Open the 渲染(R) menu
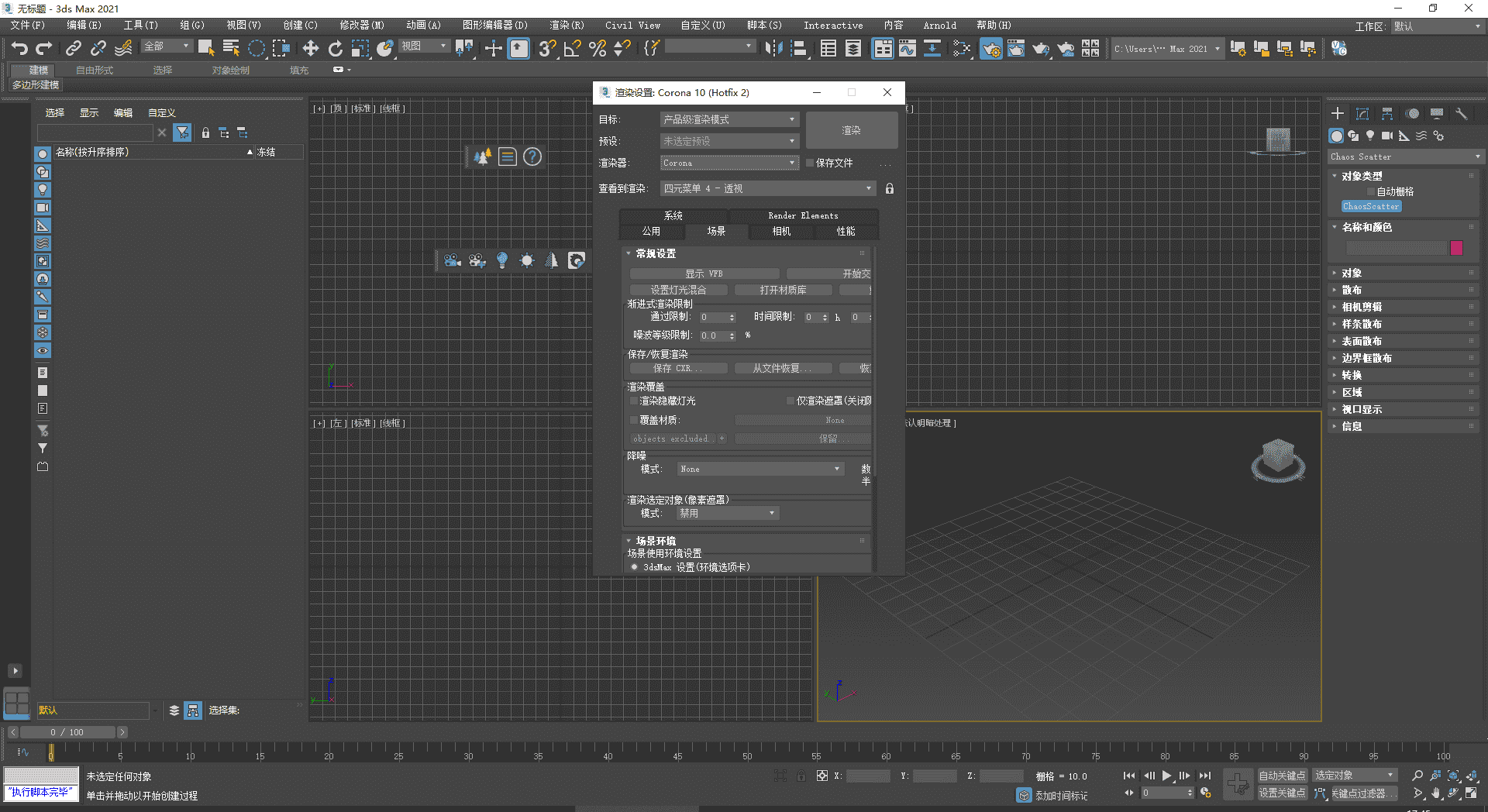Screen dimensions: 1488x812 [567, 26]
